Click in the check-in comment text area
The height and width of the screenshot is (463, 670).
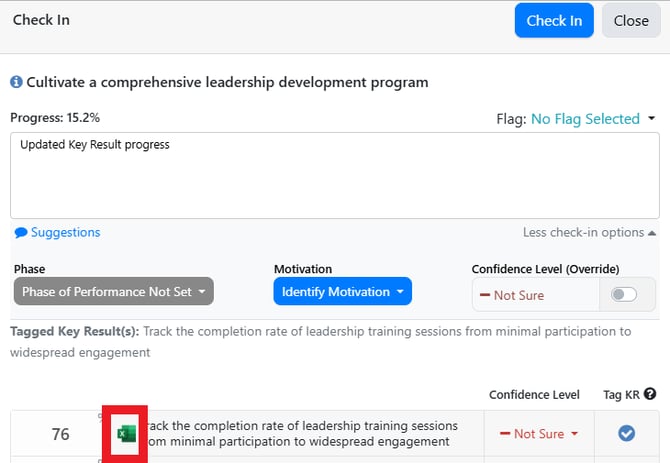[334, 175]
